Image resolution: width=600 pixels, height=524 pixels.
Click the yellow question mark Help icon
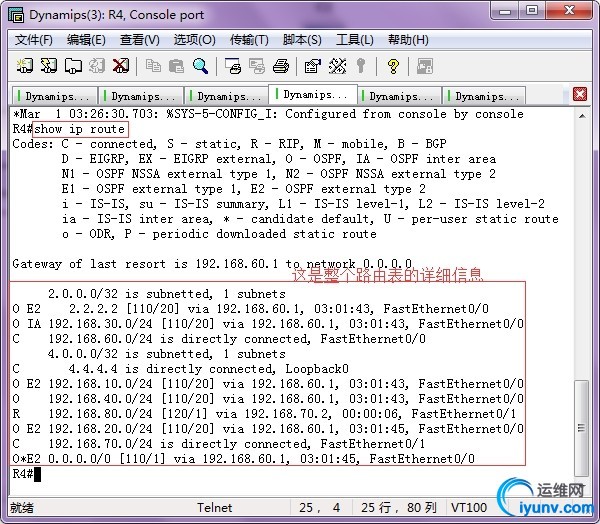click(x=393, y=66)
